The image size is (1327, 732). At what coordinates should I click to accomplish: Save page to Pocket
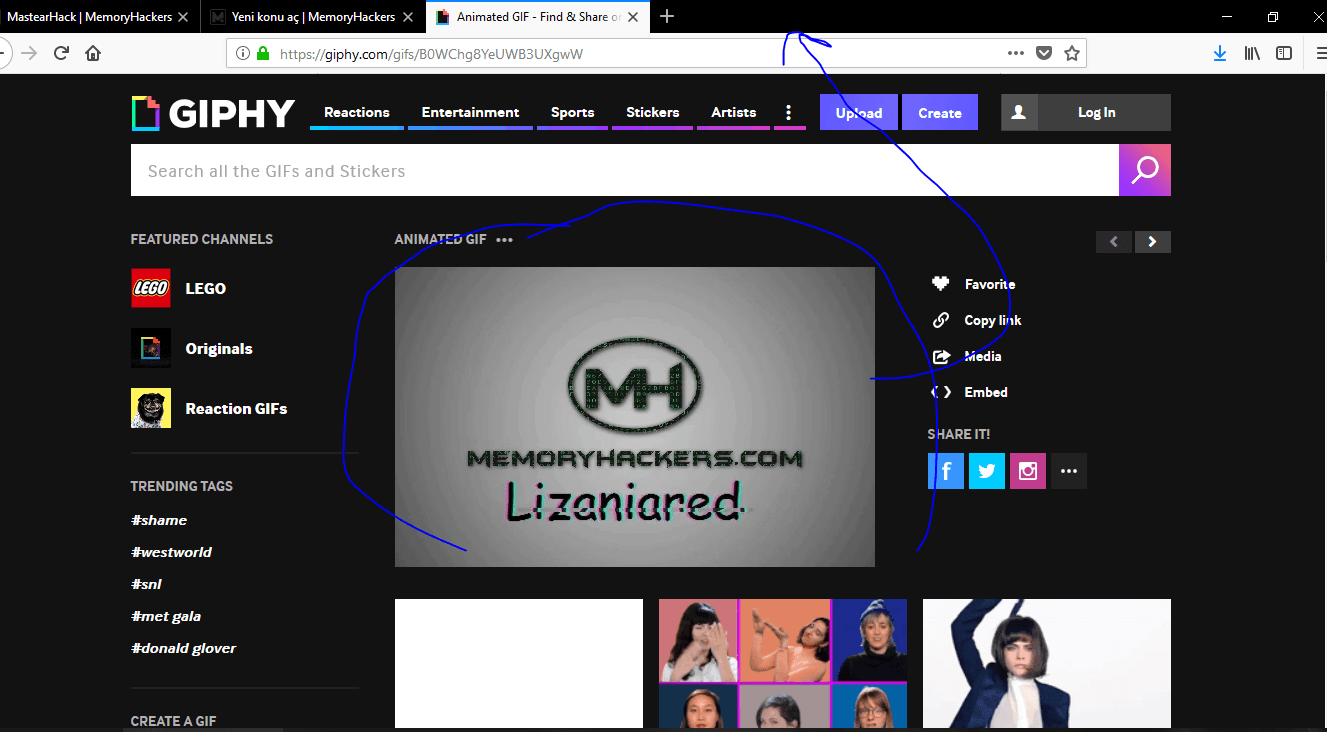pyautogui.click(x=1044, y=54)
